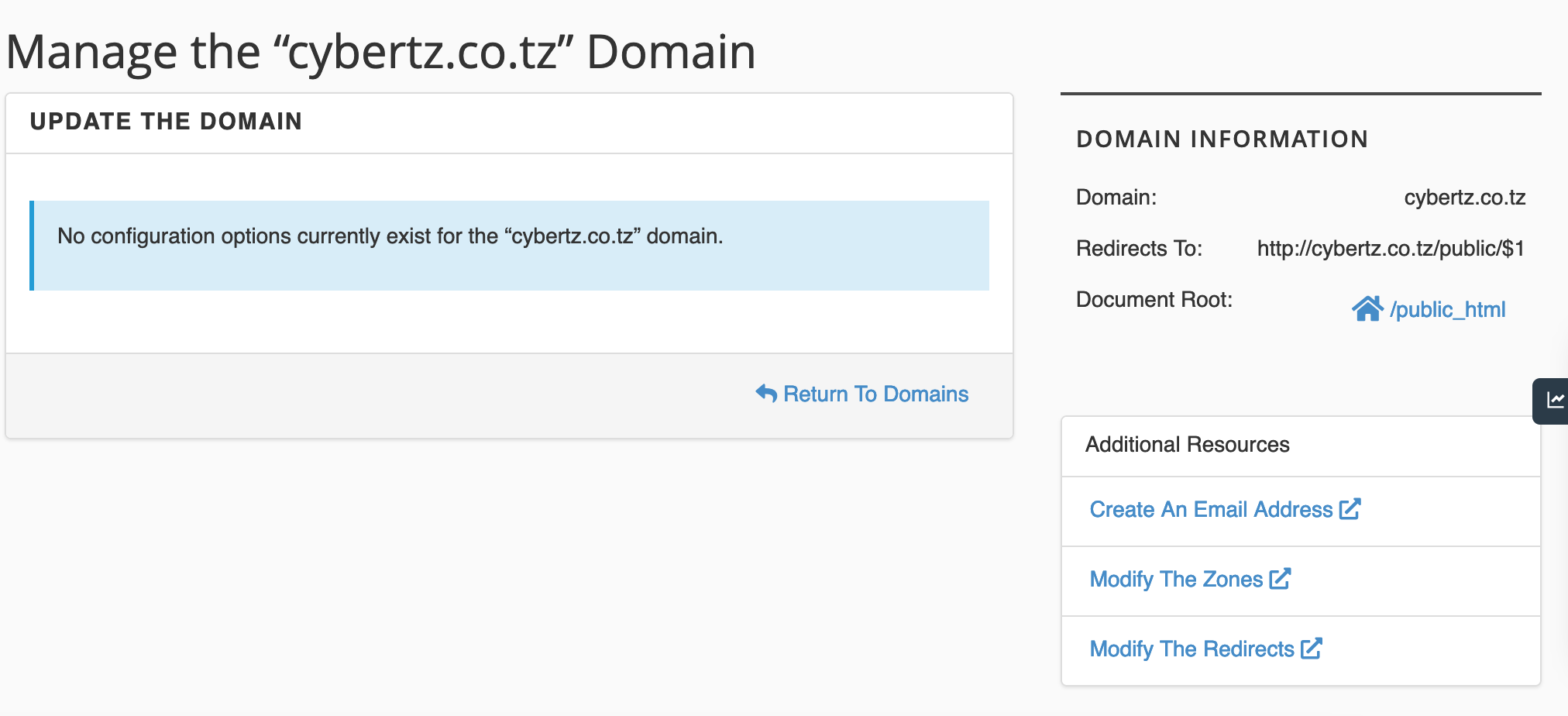Click external-link icon after Create An Email Address
Viewport: 1568px width, 716px height.
click(x=1350, y=509)
